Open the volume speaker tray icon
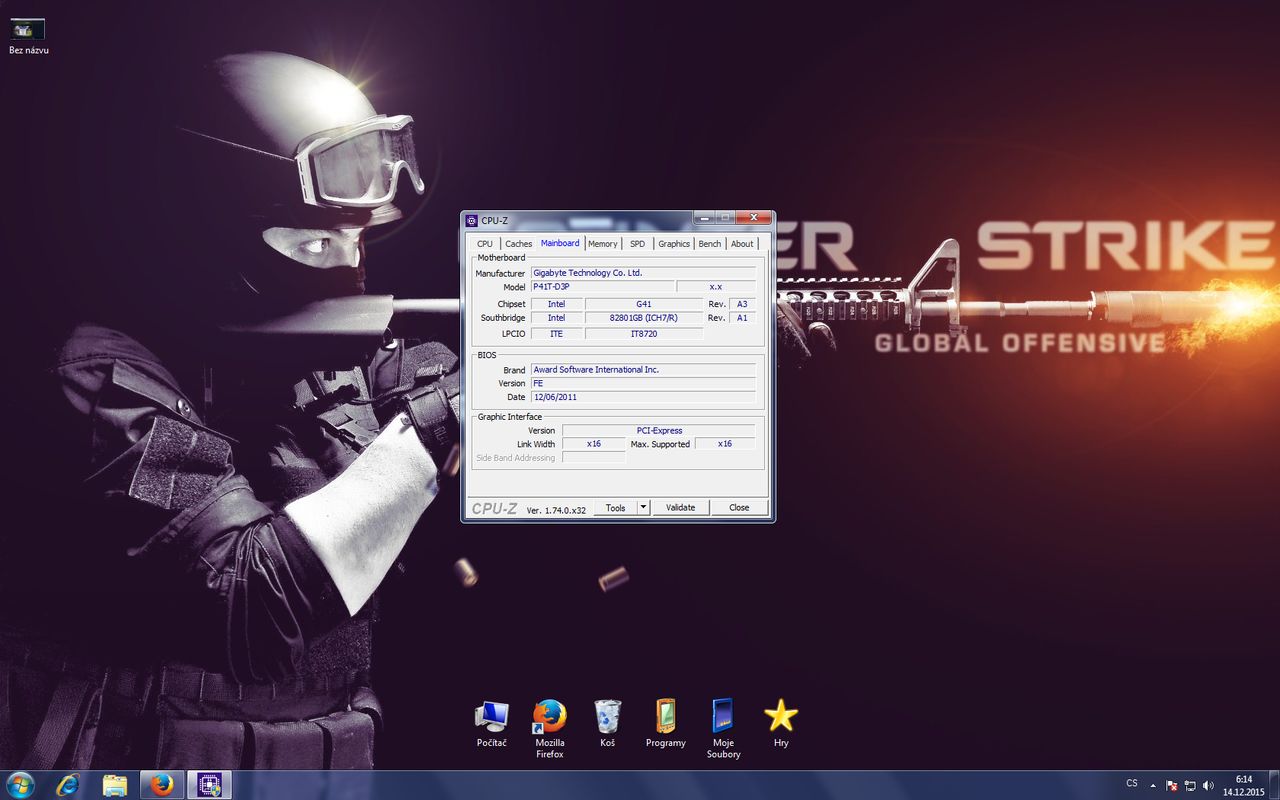 point(1208,785)
